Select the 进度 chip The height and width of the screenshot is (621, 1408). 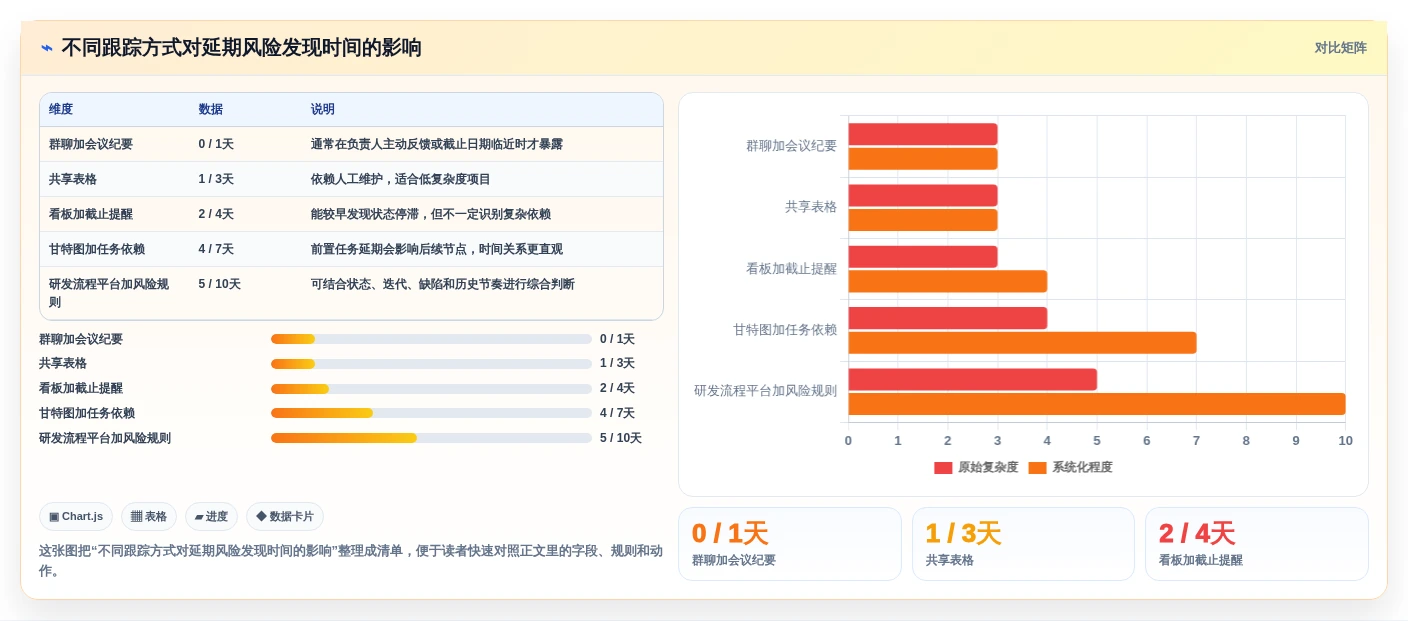[211, 516]
